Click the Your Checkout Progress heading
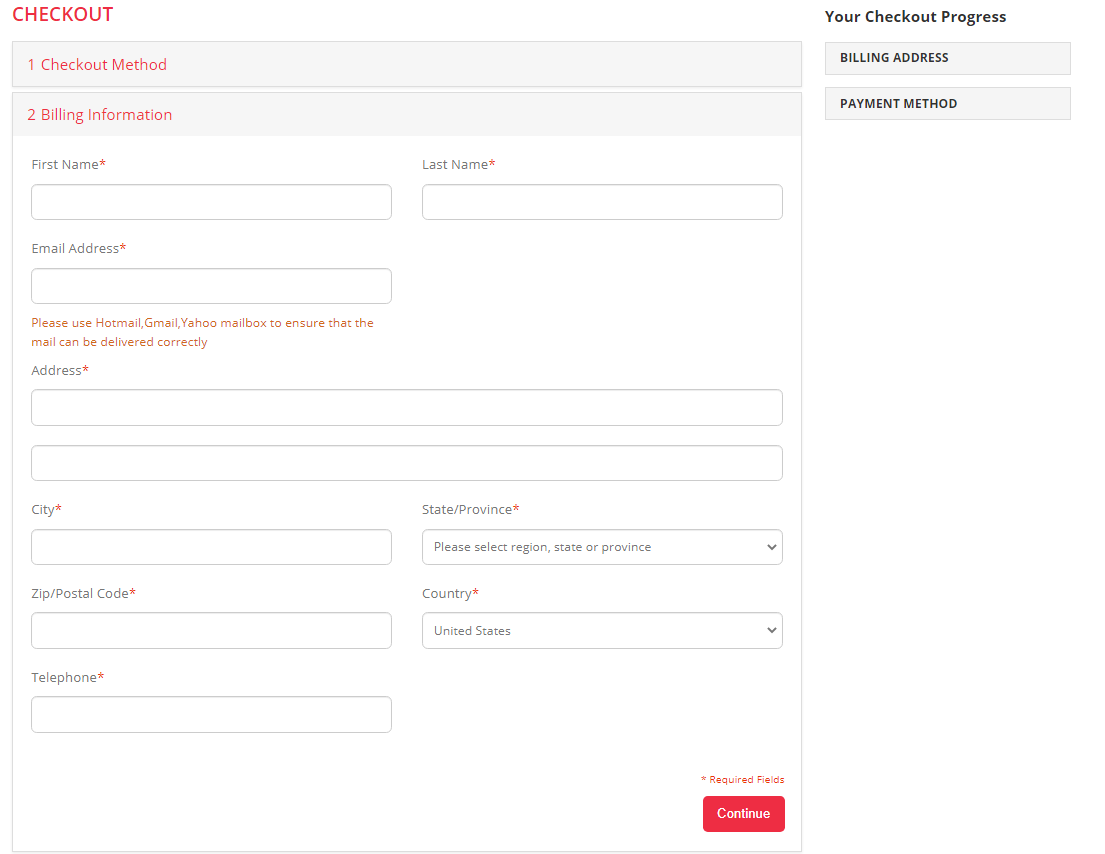 tap(915, 17)
